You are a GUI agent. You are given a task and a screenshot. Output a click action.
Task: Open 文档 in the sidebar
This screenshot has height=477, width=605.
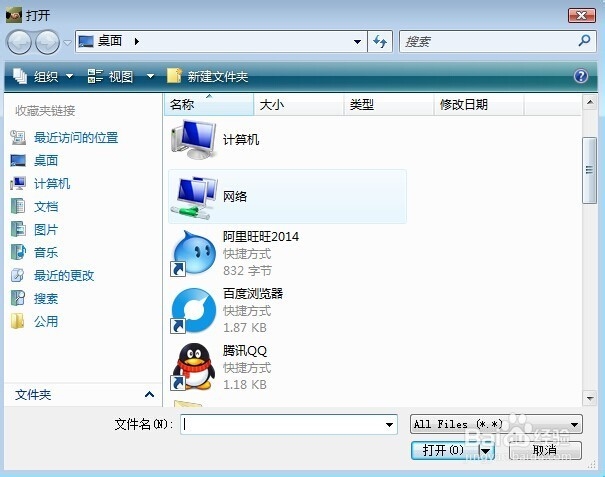pyautogui.click(x=46, y=206)
